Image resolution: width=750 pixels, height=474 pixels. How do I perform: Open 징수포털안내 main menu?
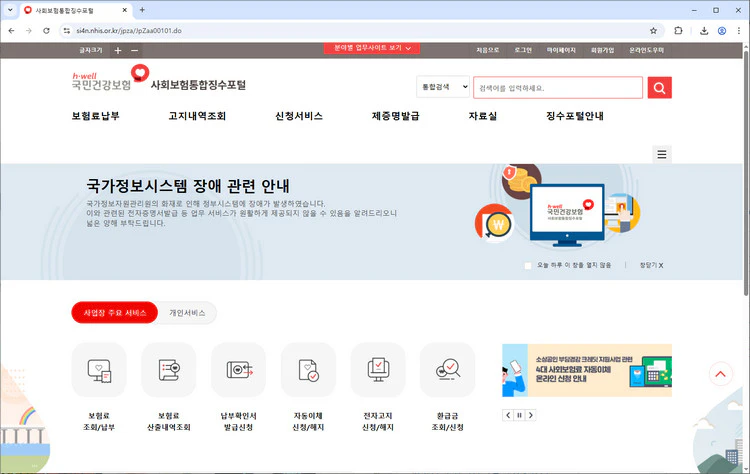575,116
